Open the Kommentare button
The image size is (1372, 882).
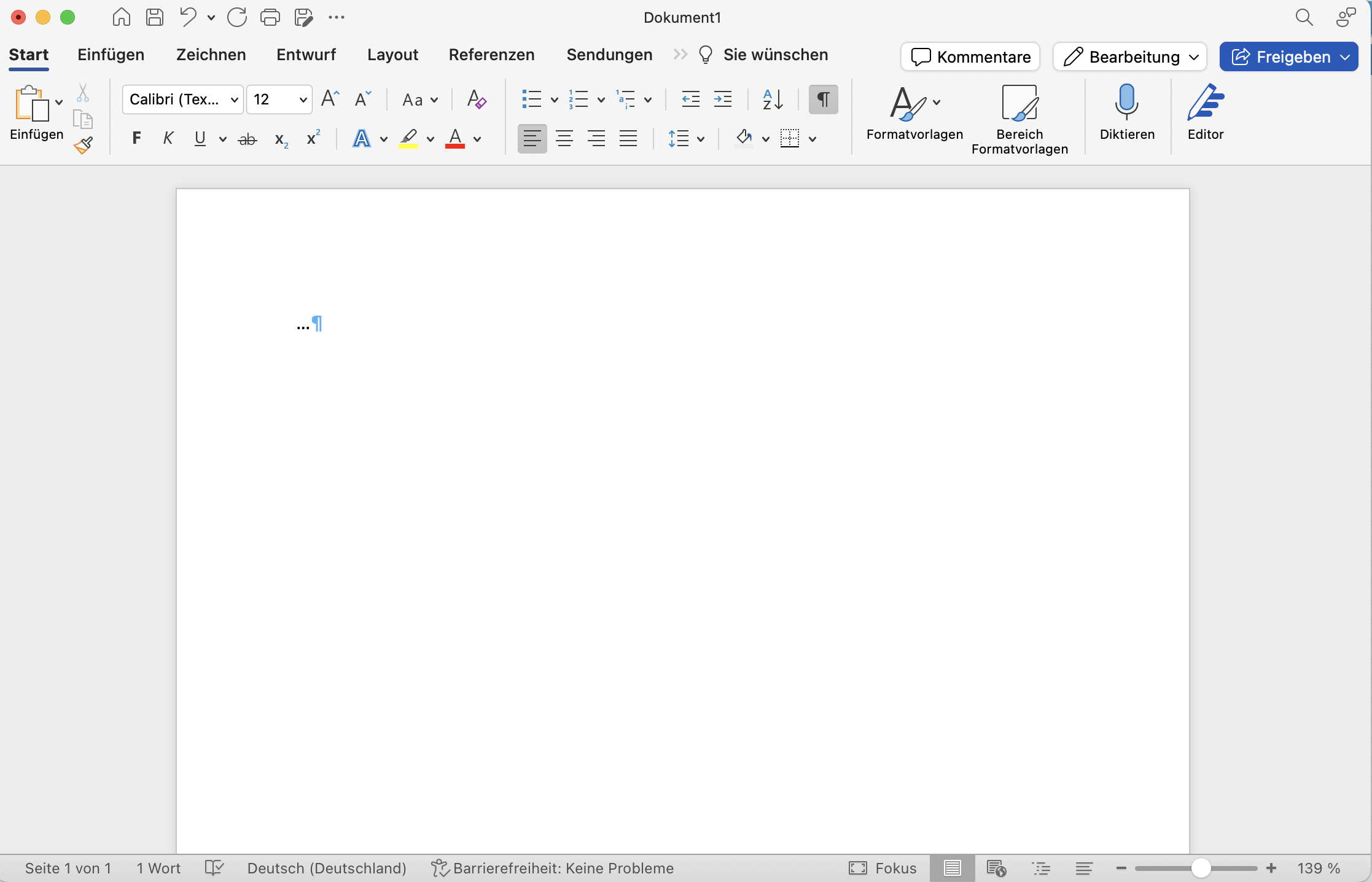(970, 57)
